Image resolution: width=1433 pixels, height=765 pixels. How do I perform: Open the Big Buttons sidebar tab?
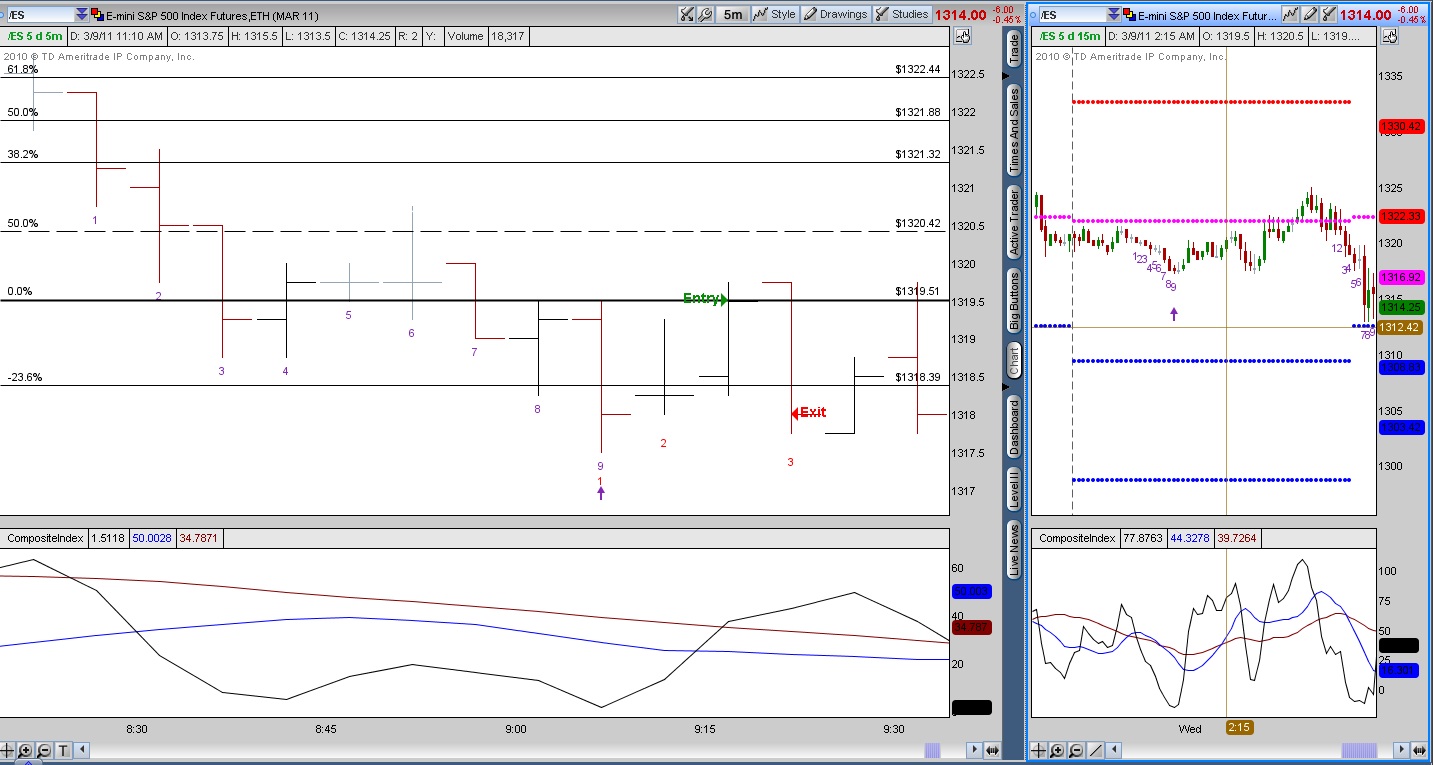(x=1013, y=302)
